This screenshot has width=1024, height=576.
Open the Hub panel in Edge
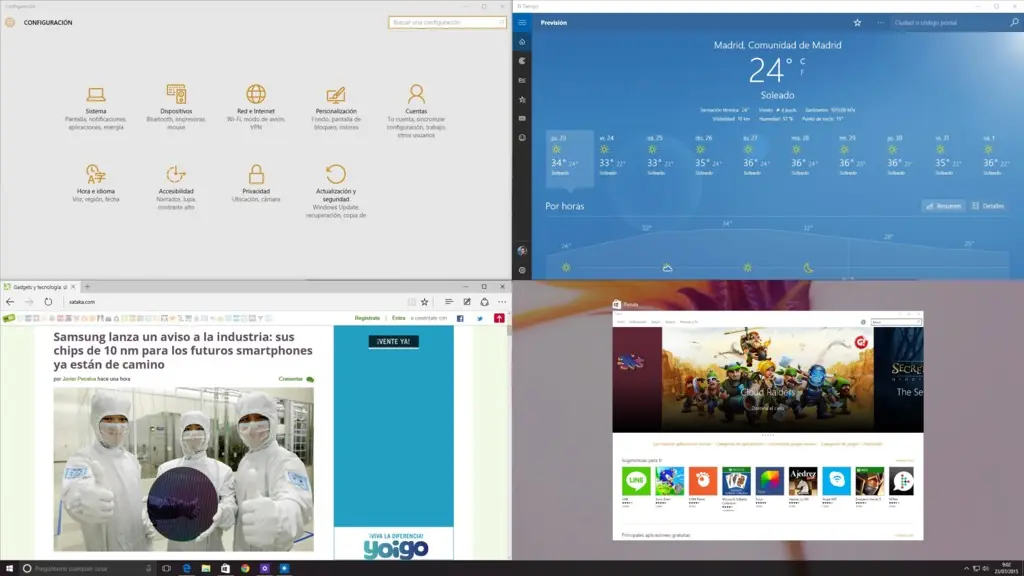click(x=448, y=301)
